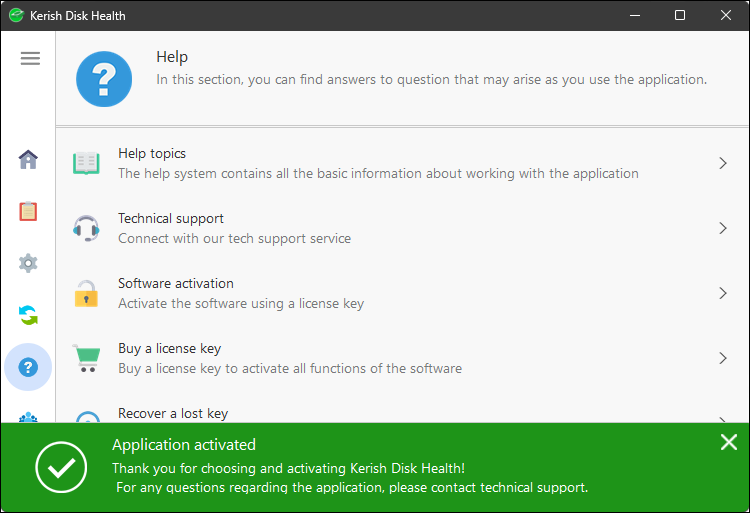Open the Help topics entry
Viewport: 750px width, 513px height.
point(152,154)
